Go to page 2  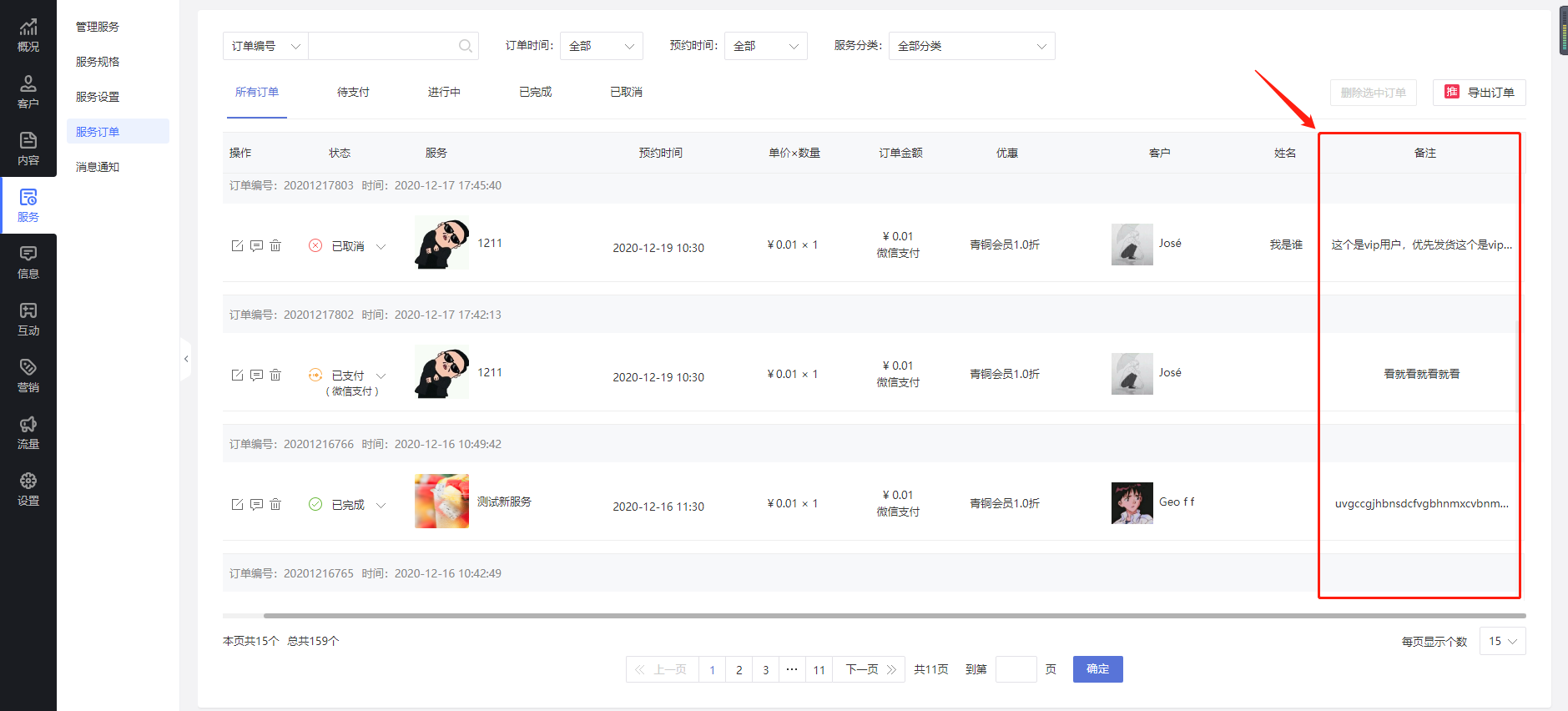click(x=739, y=669)
